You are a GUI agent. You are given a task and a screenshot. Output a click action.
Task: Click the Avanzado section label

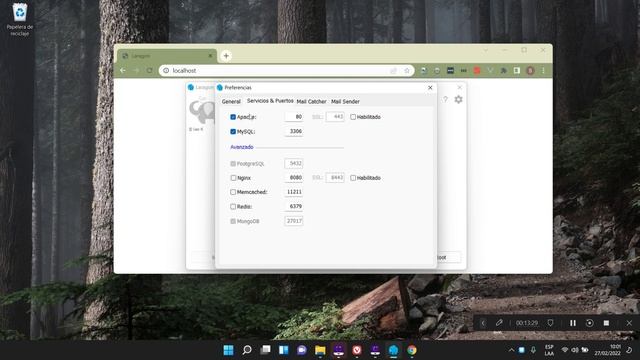pos(242,147)
